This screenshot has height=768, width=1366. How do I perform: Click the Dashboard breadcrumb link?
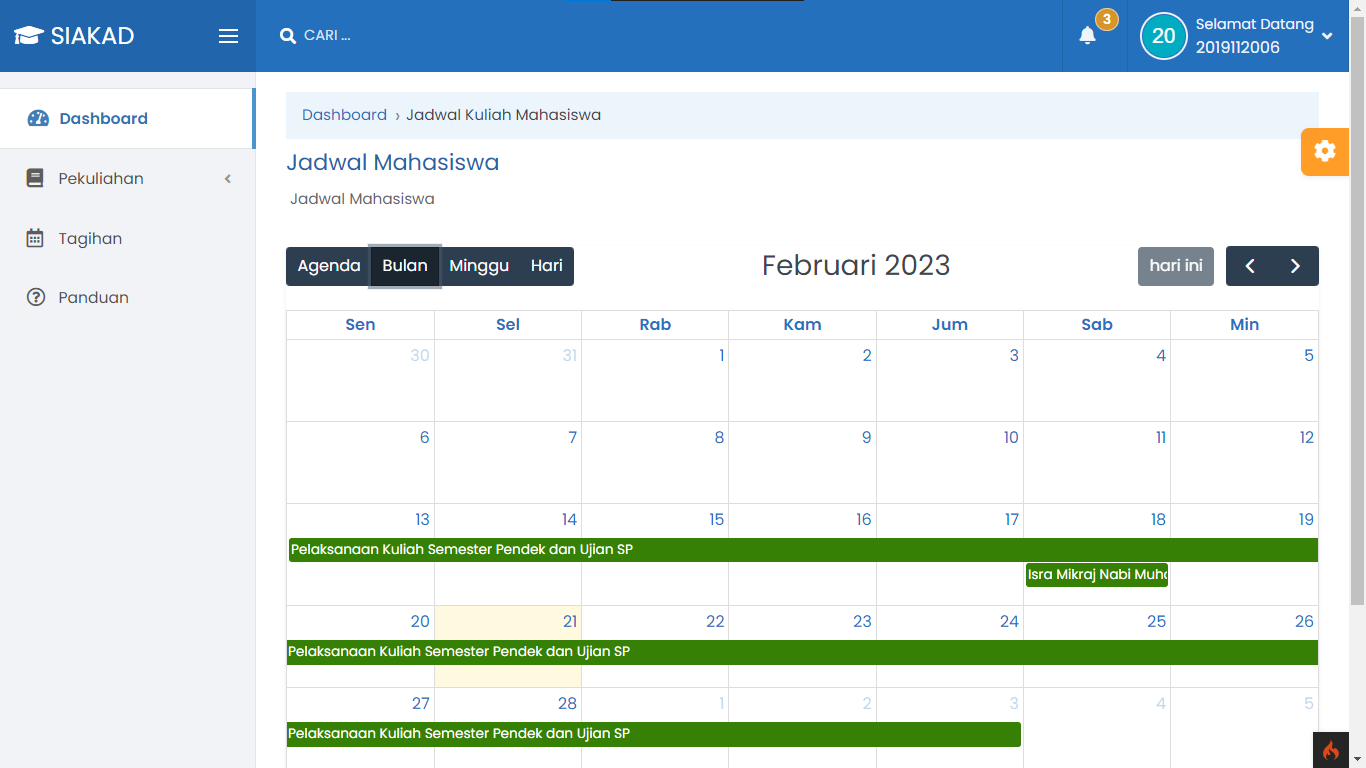tap(344, 115)
